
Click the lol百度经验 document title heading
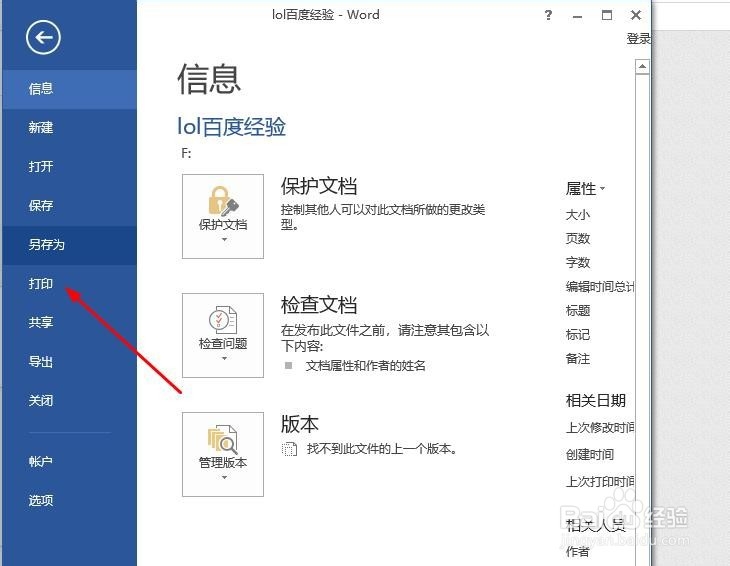click(231, 127)
